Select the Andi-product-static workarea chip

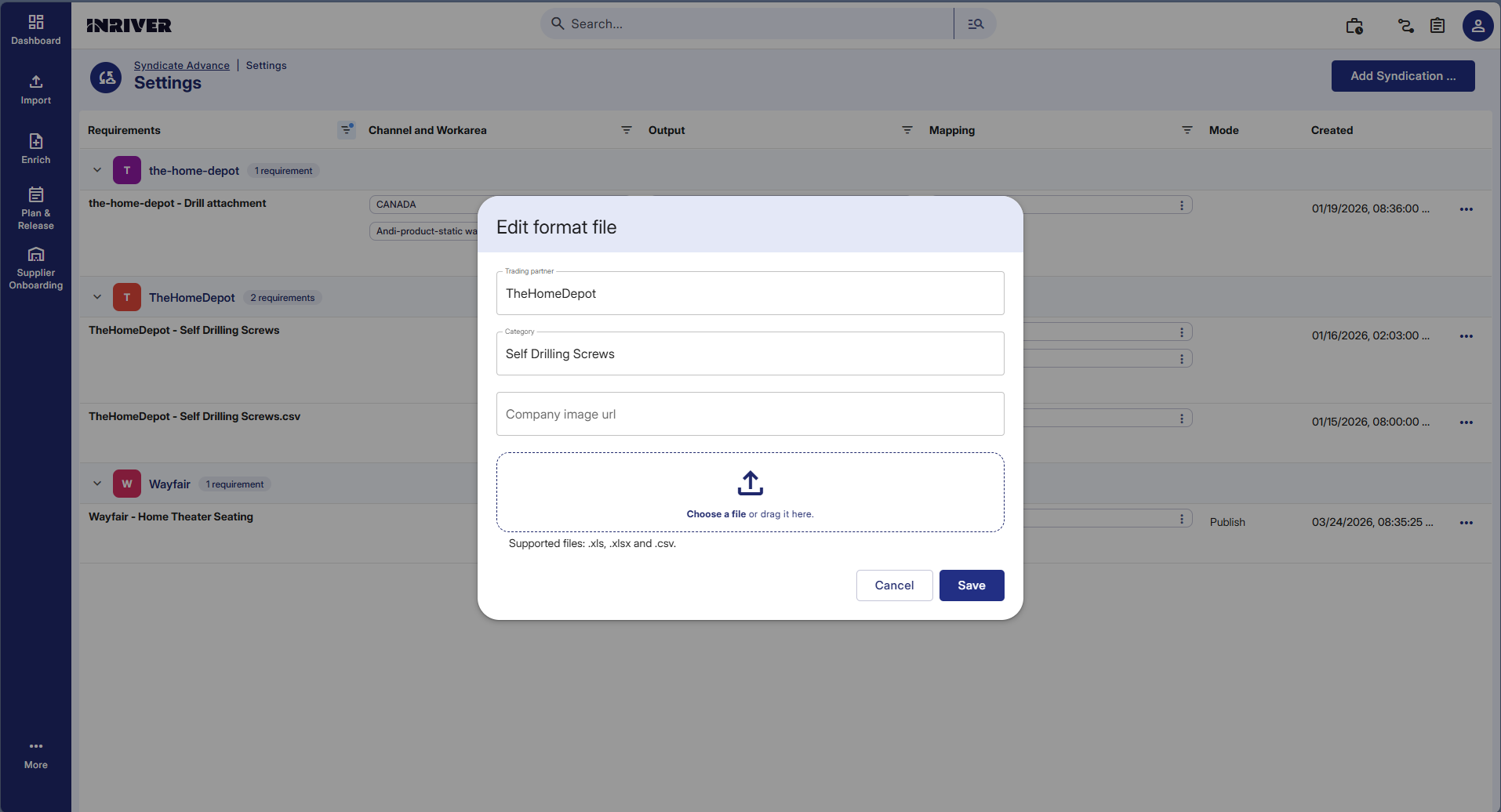[423, 231]
